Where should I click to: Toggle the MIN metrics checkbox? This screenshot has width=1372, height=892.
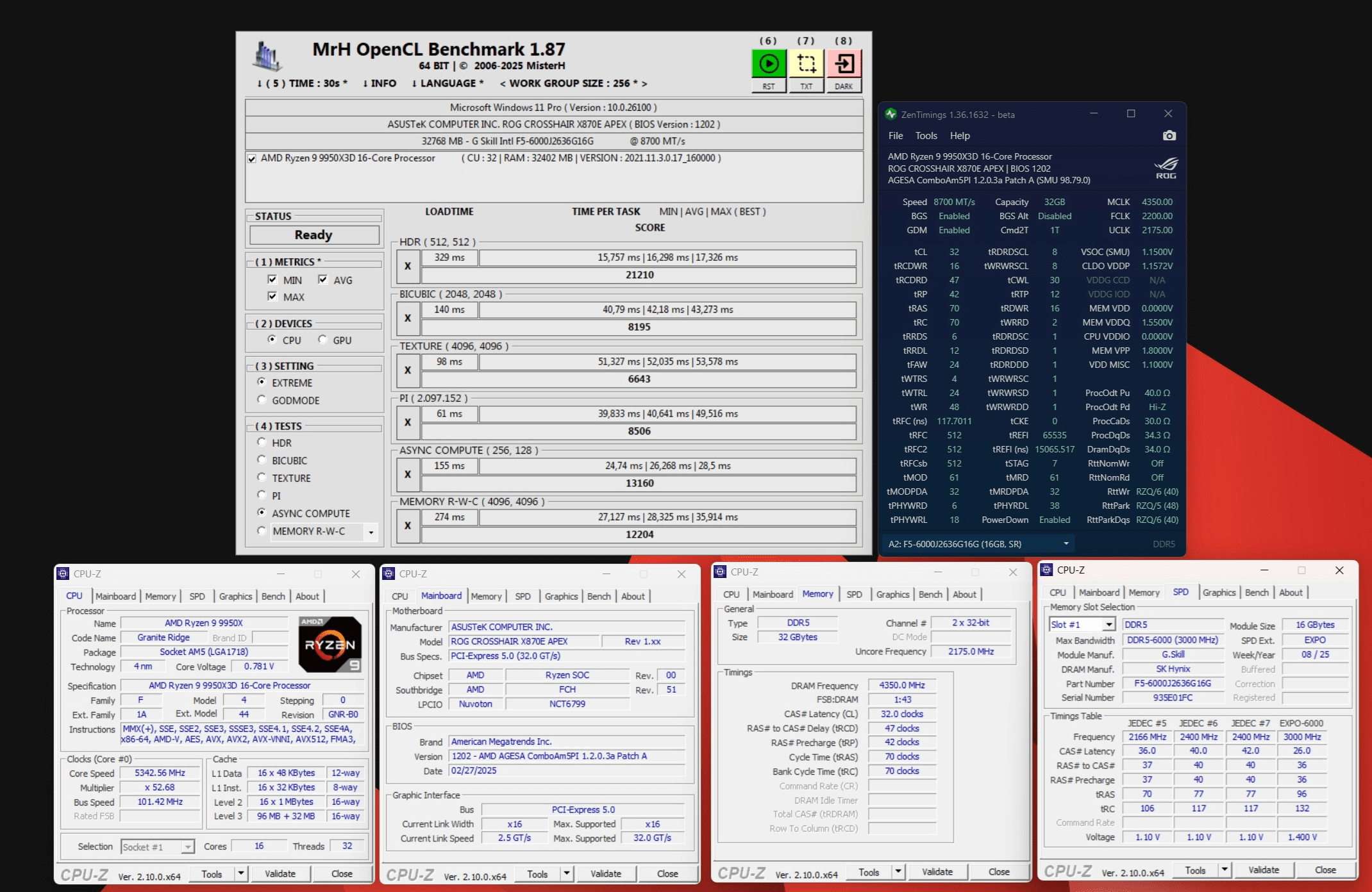272,279
